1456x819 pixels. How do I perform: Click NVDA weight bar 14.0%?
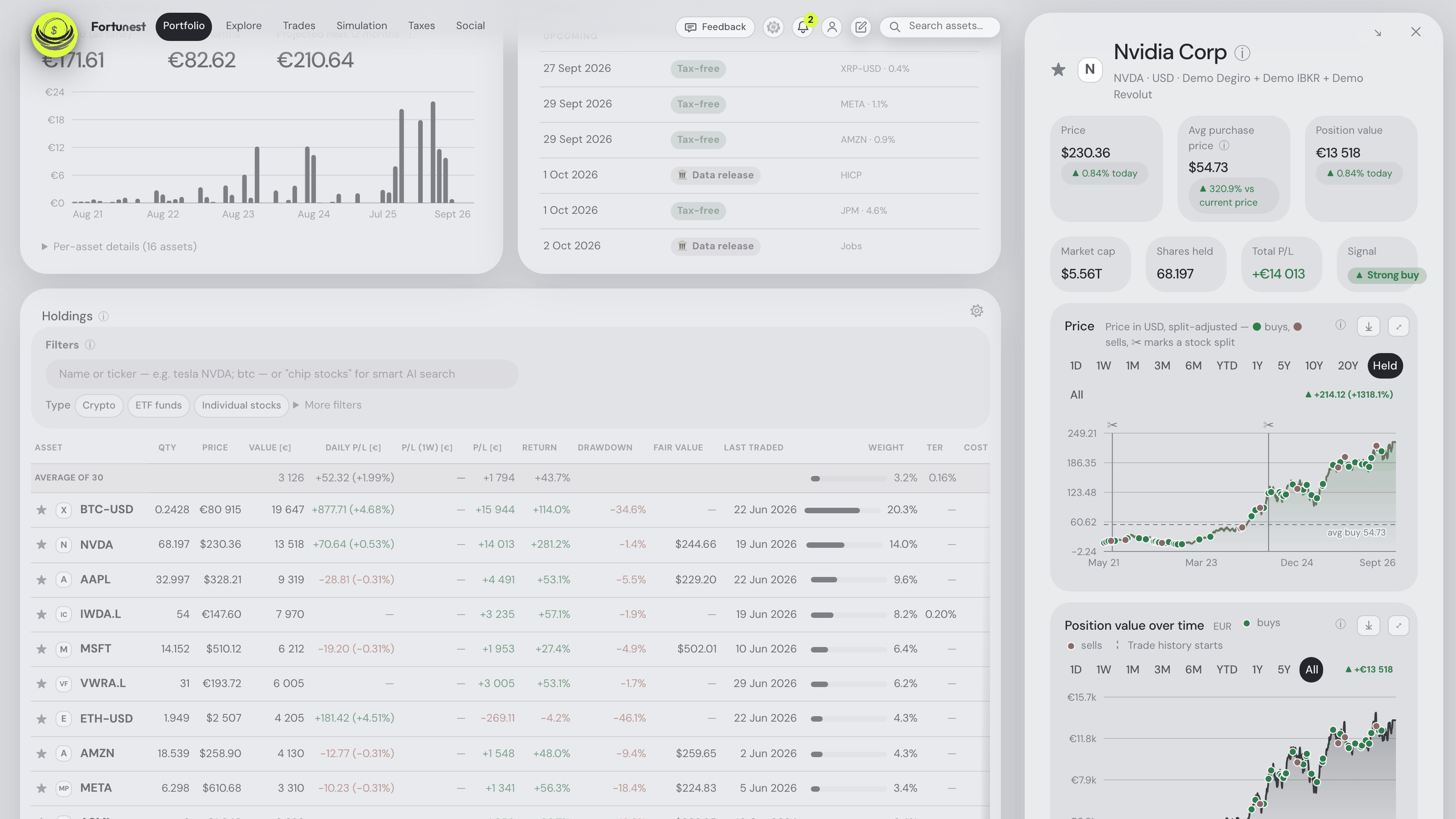click(x=844, y=546)
